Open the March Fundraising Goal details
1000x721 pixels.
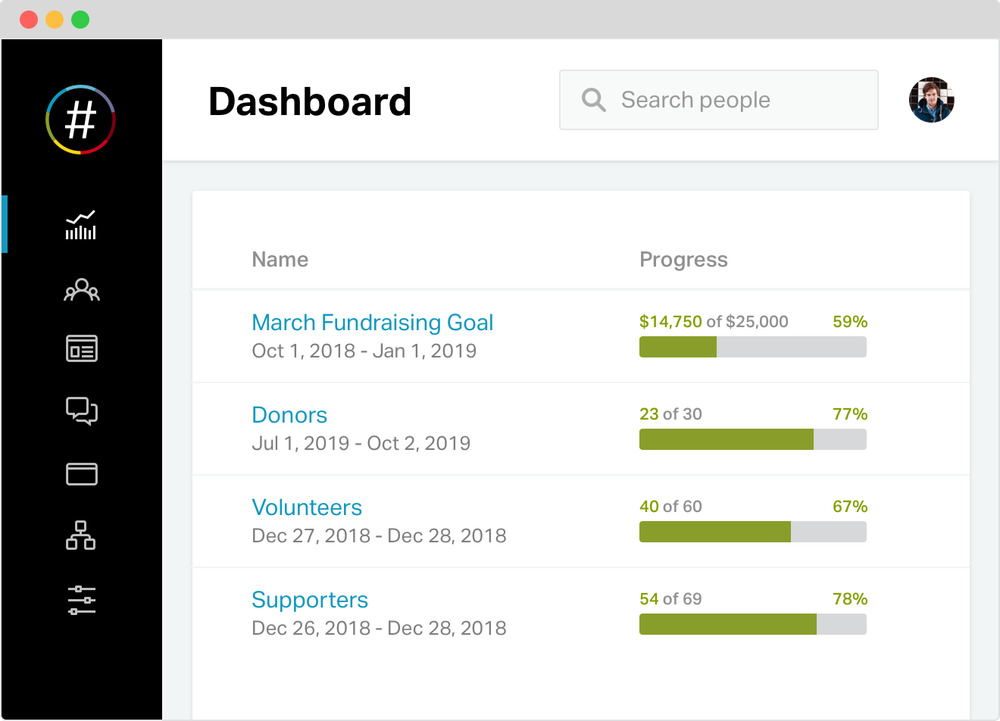pos(372,322)
